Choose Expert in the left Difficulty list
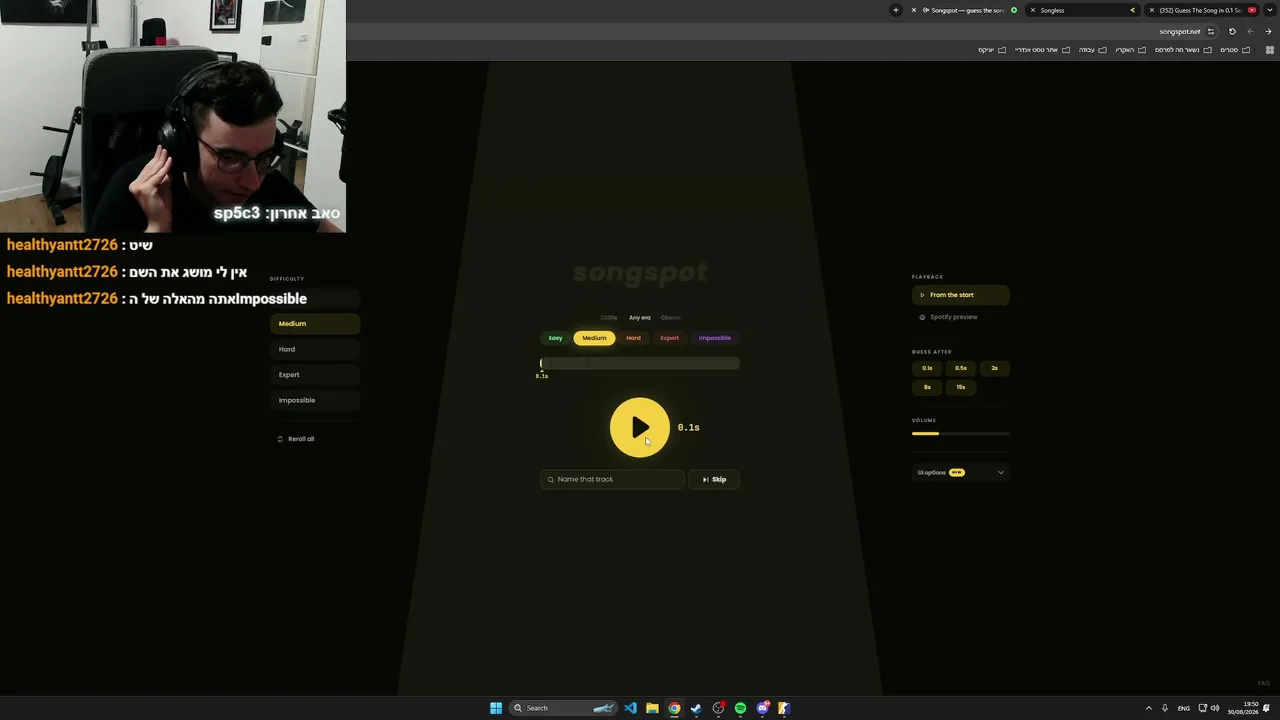 (315, 375)
